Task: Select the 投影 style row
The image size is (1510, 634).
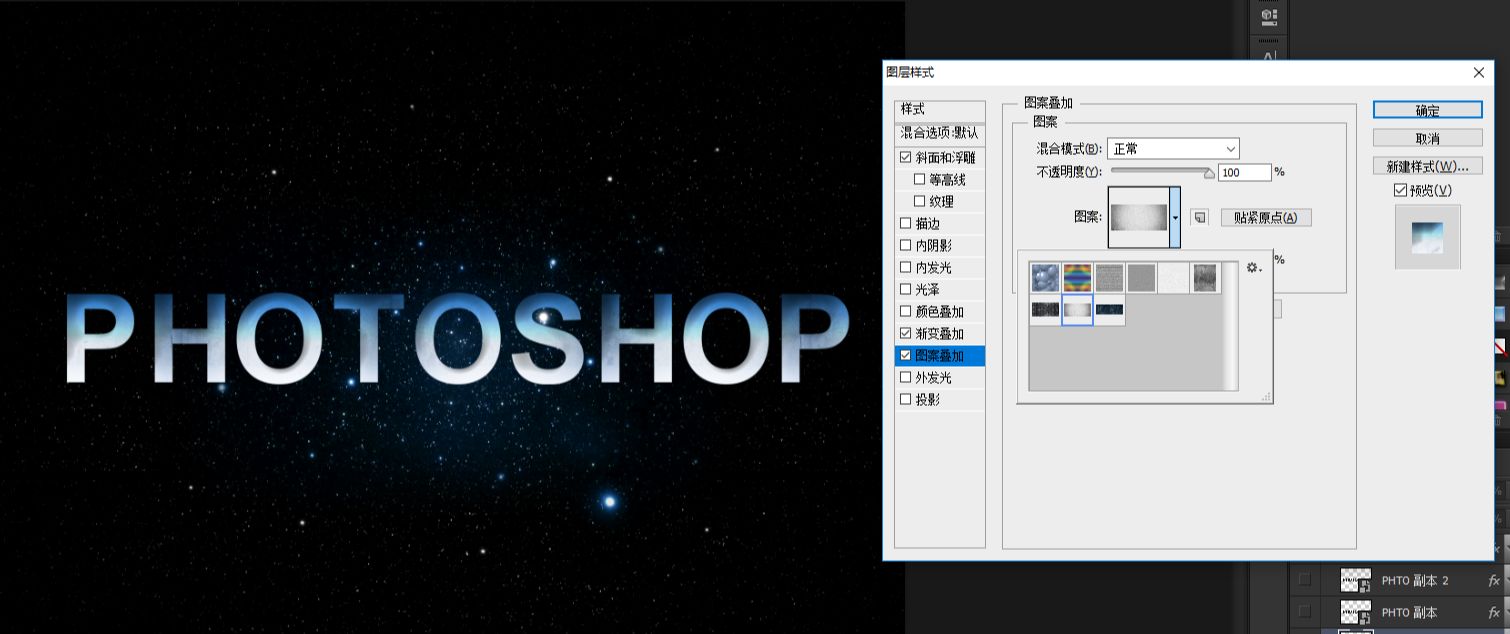Action: click(x=940, y=400)
